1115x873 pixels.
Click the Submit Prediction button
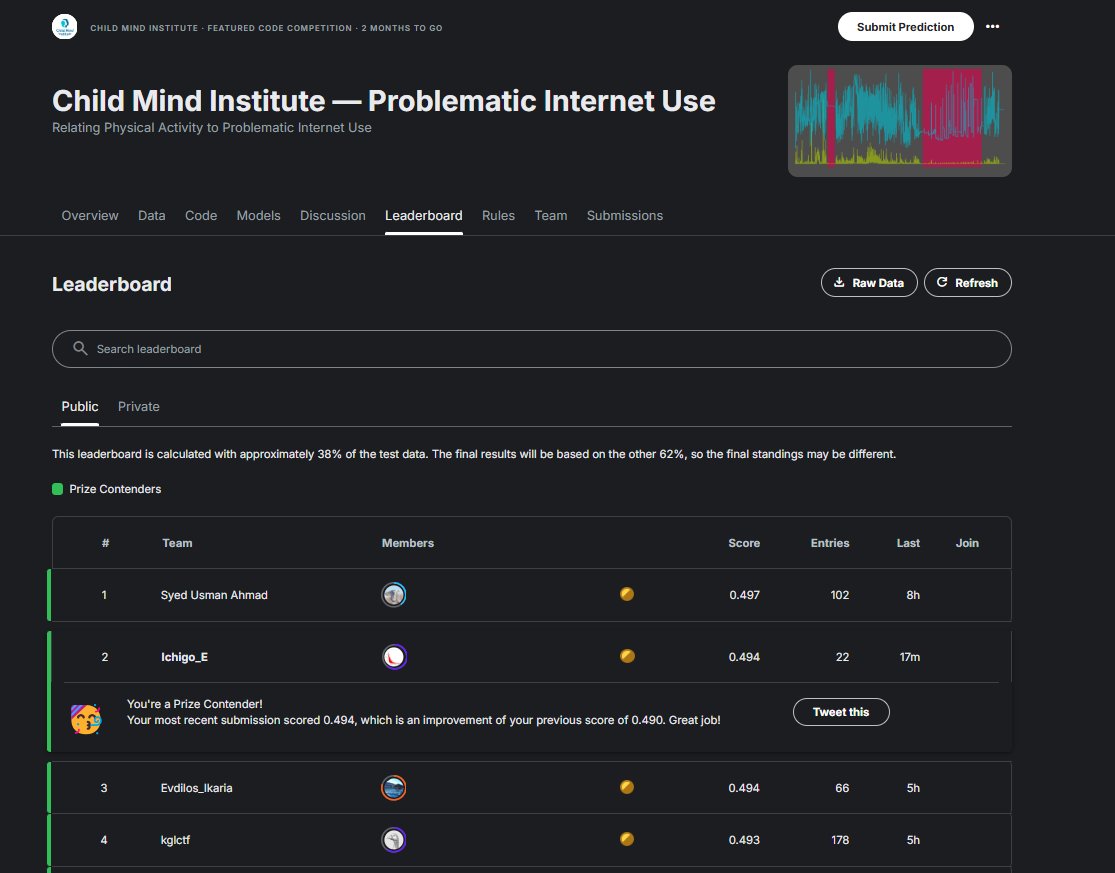tap(905, 27)
